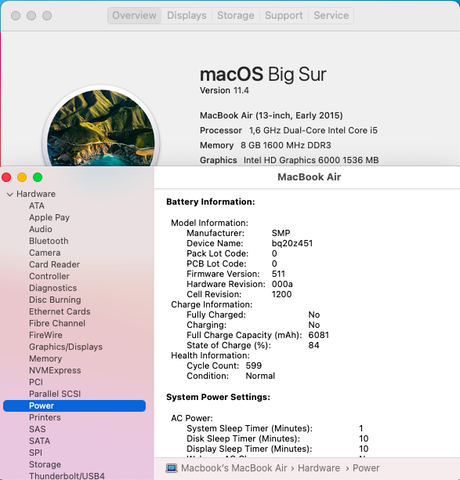Select the highlighted Power item
This screenshot has width=460, height=480.
pos(74,406)
